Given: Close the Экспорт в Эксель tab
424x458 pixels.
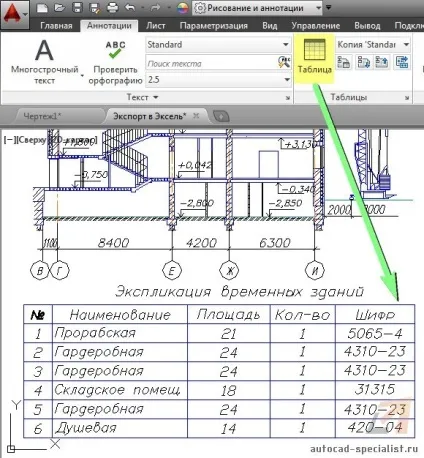Looking at the screenshot, I should pyautogui.click(x=196, y=116).
